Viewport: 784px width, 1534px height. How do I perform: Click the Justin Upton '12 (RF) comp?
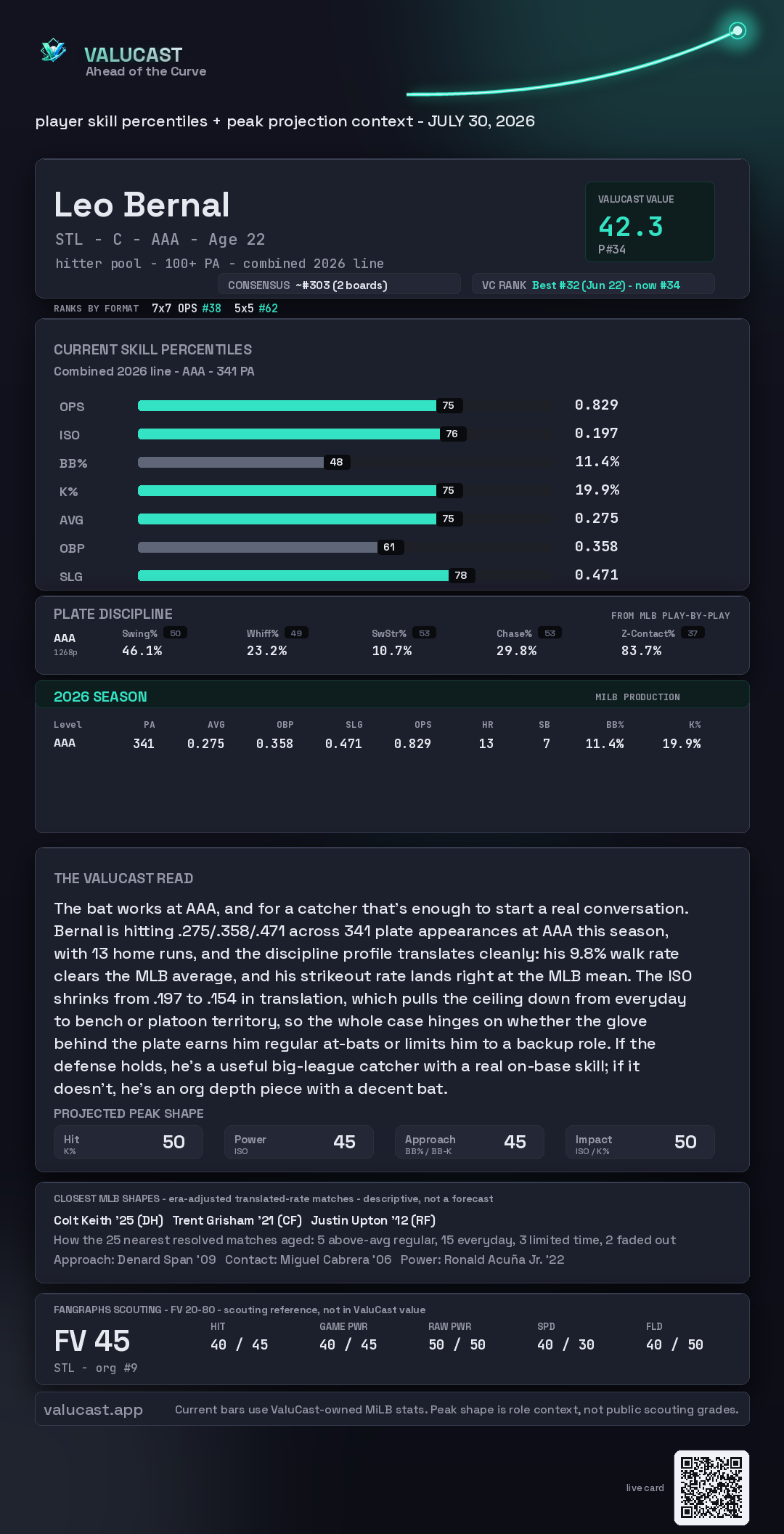click(373, 1220)
